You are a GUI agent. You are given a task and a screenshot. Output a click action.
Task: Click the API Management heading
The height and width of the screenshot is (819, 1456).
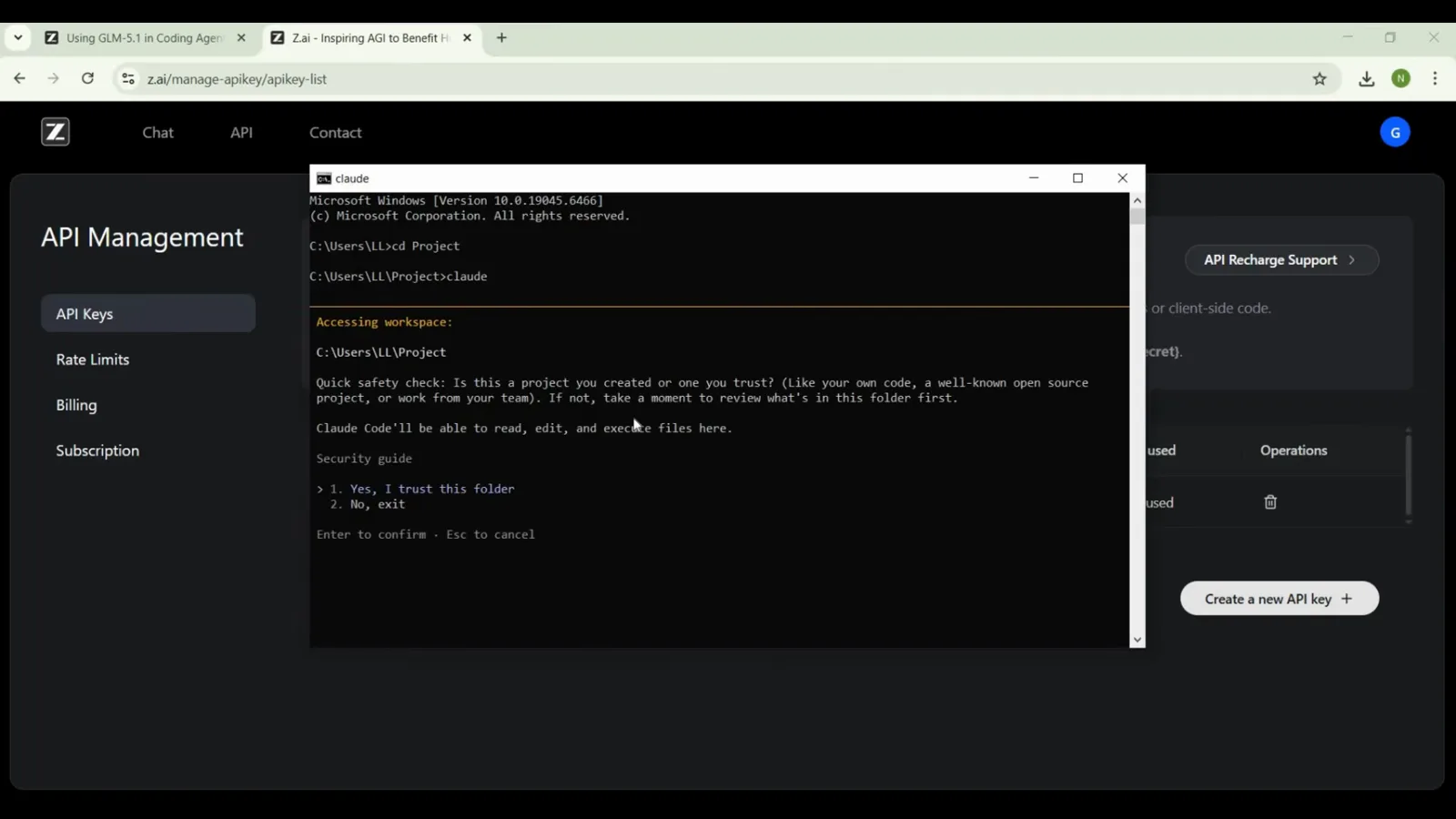point(142,238)
